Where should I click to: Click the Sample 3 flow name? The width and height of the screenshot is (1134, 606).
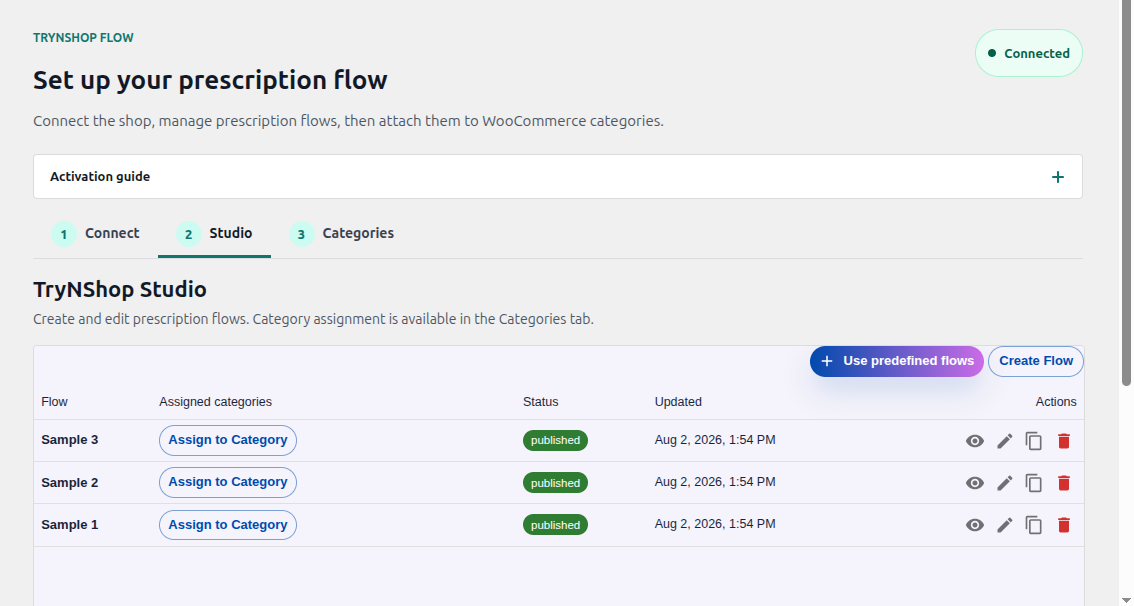[69, 440]
